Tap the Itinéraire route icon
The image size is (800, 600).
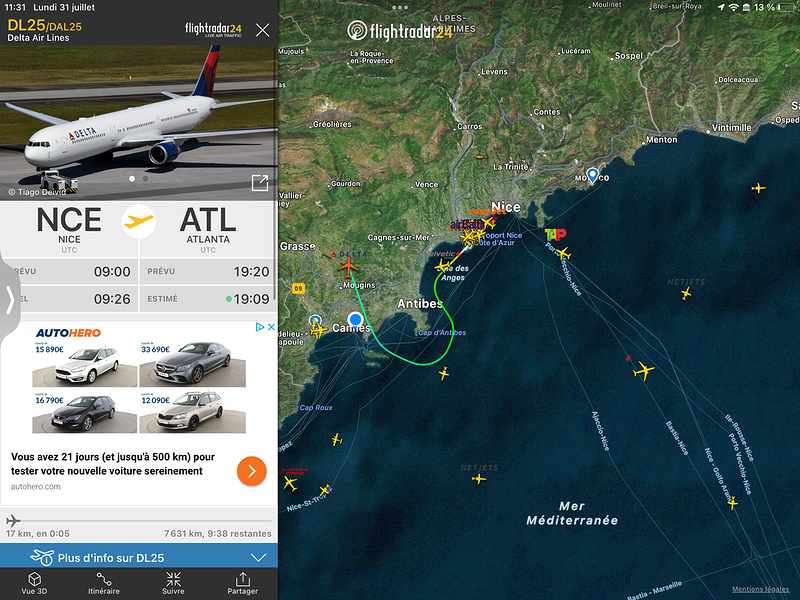coord(104,583)
